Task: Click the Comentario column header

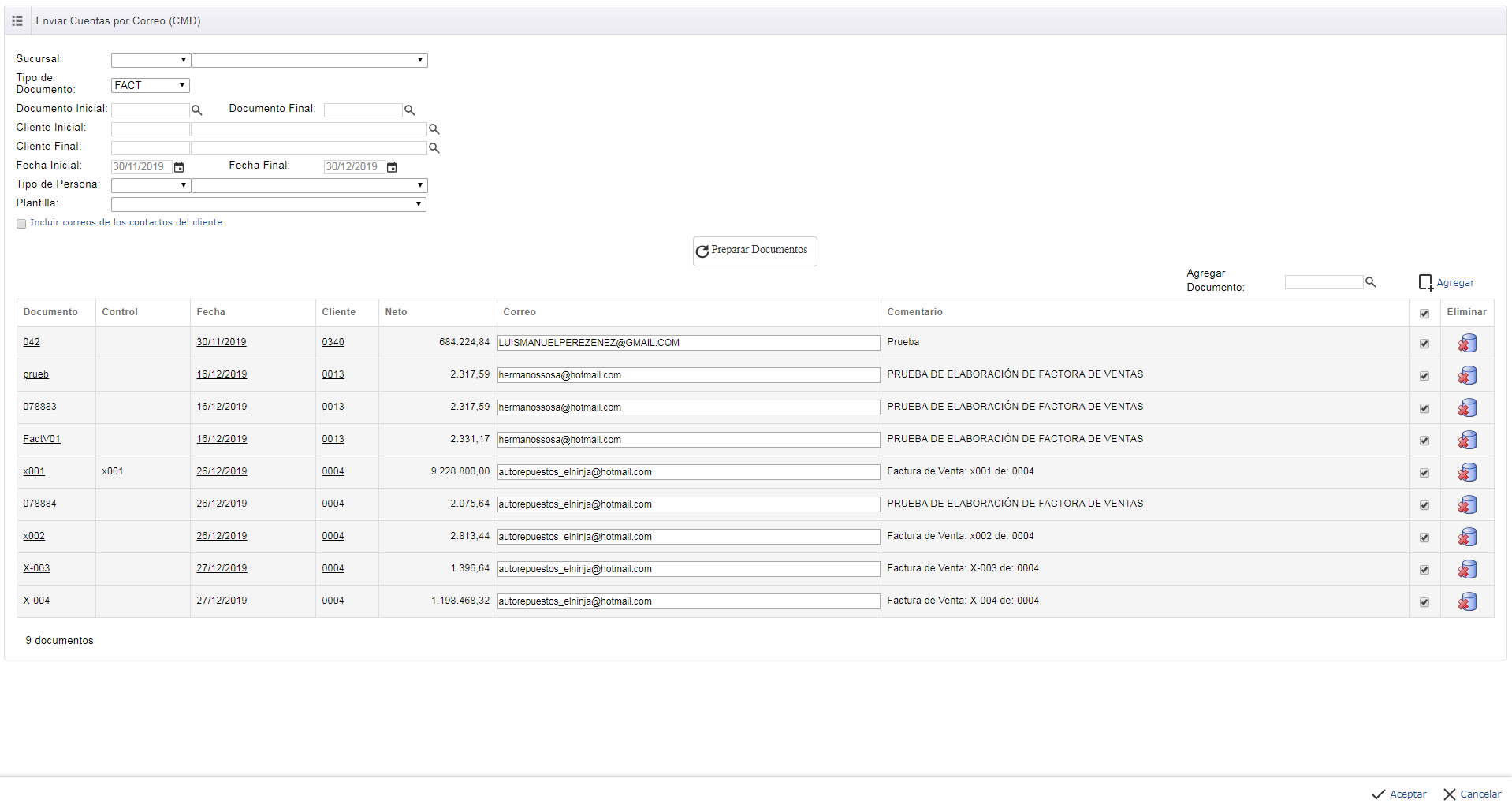Action: click(x=914, y=312)
